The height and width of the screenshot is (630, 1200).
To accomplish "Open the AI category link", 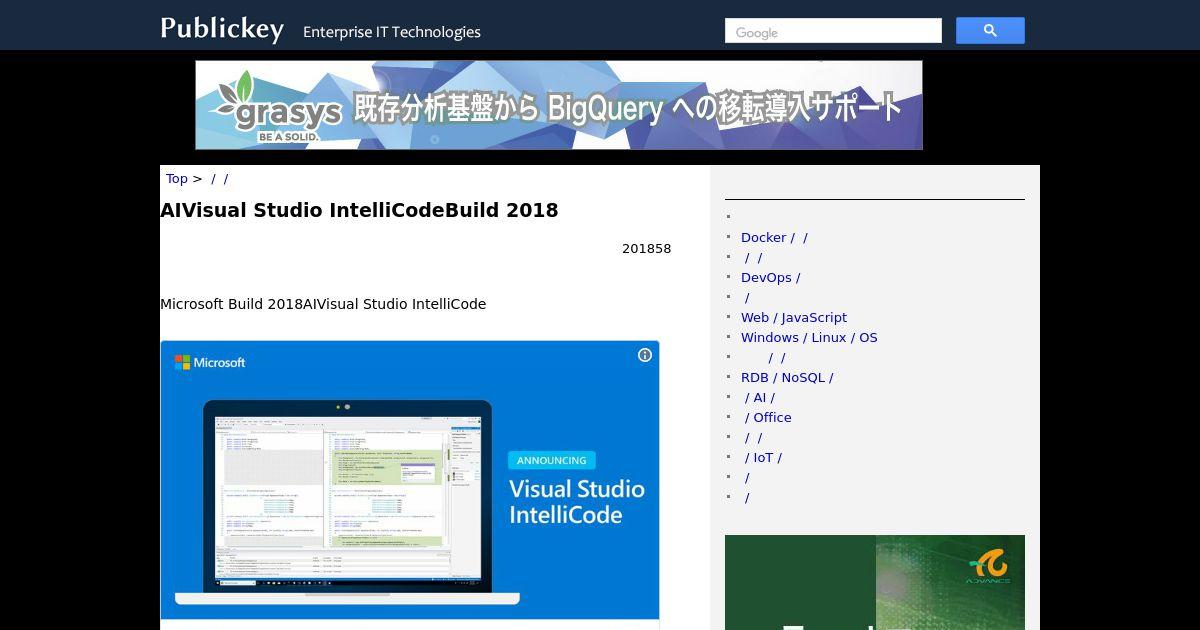I will click(760, 398).
